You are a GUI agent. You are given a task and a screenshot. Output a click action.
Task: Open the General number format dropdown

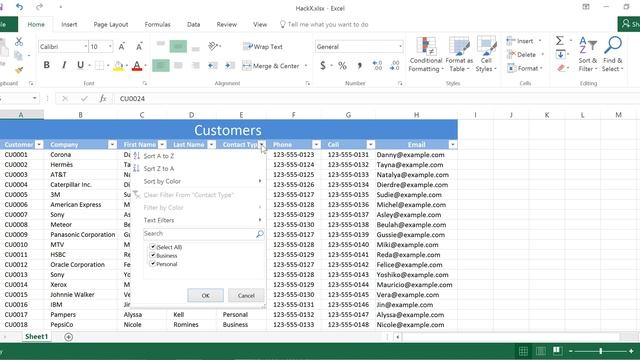[x=400, y=47]
